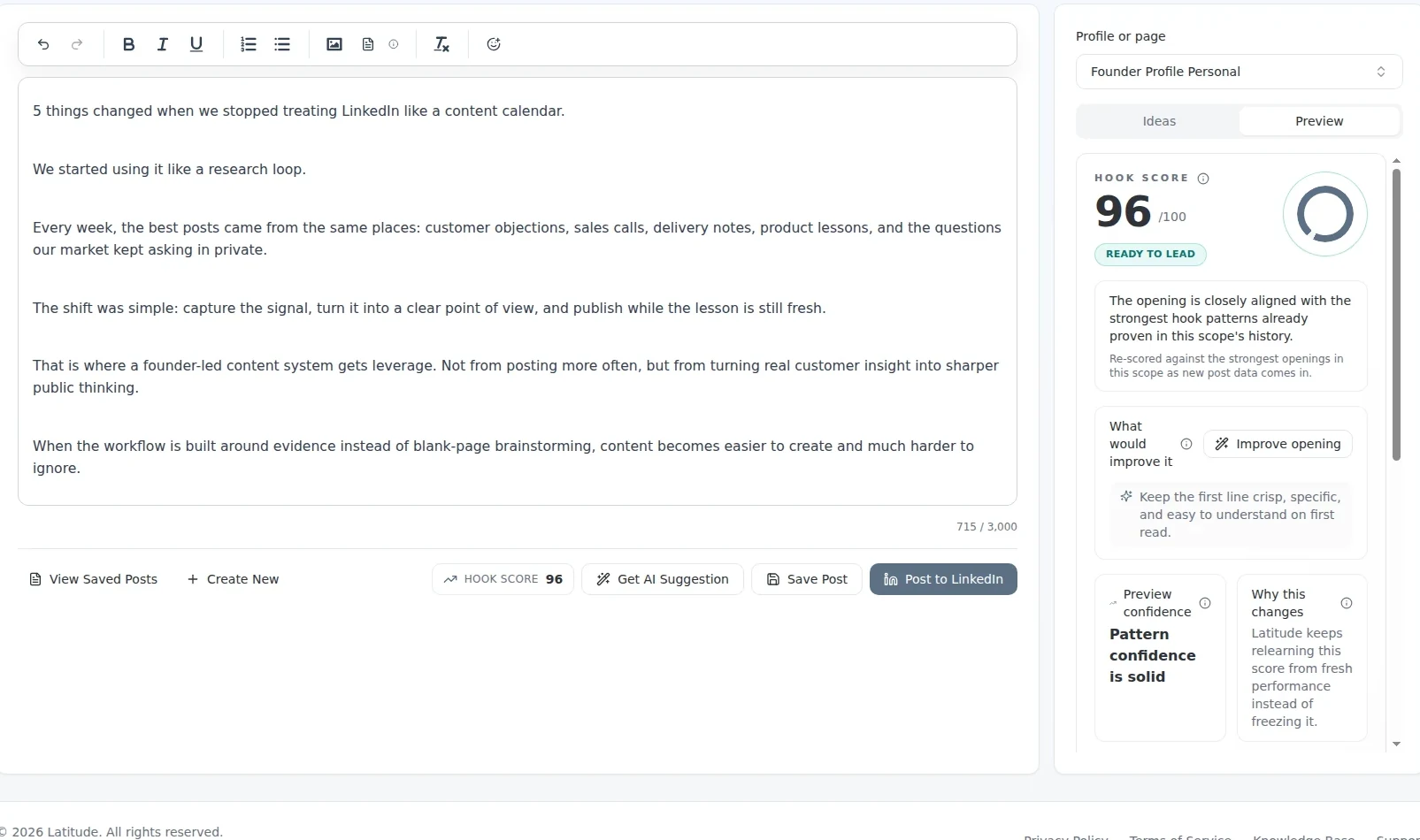Image resolution: width=1420 pixels, height=840 pixels.
Task: Click the line starting '5 things changed'
Action: 298,111
